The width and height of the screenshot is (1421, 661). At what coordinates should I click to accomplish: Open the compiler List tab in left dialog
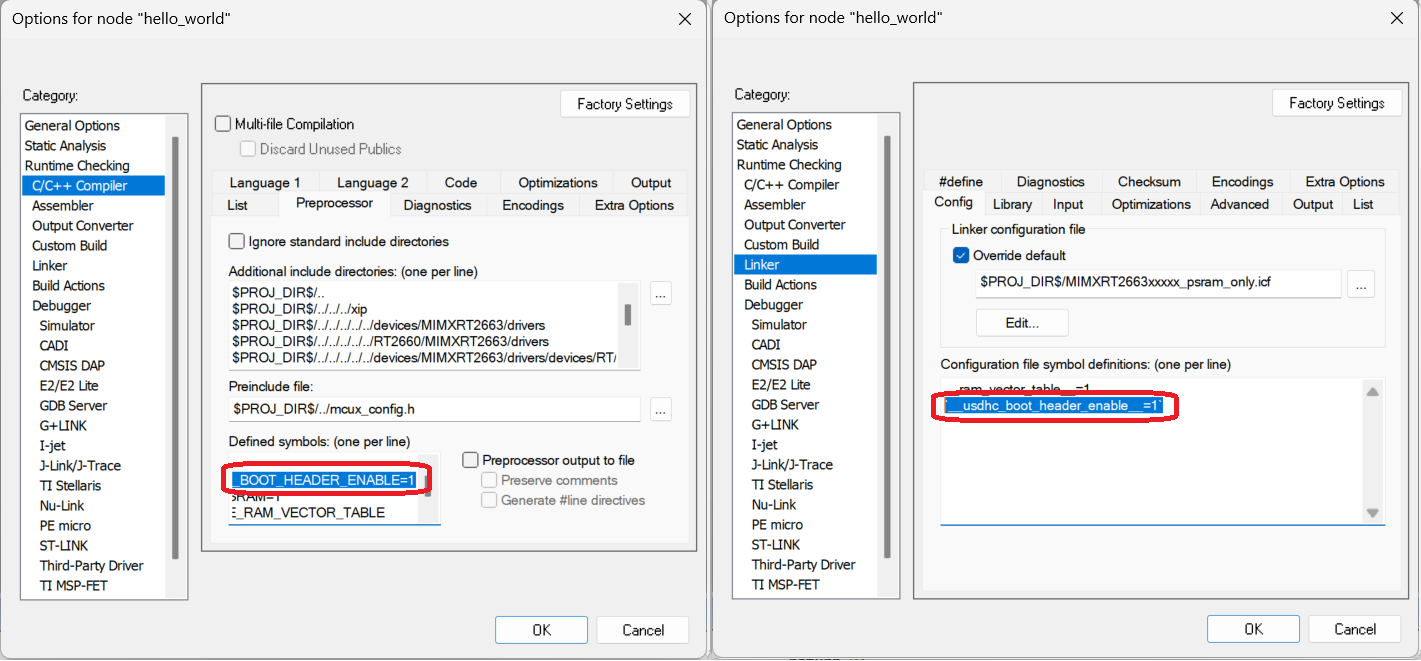237,205
